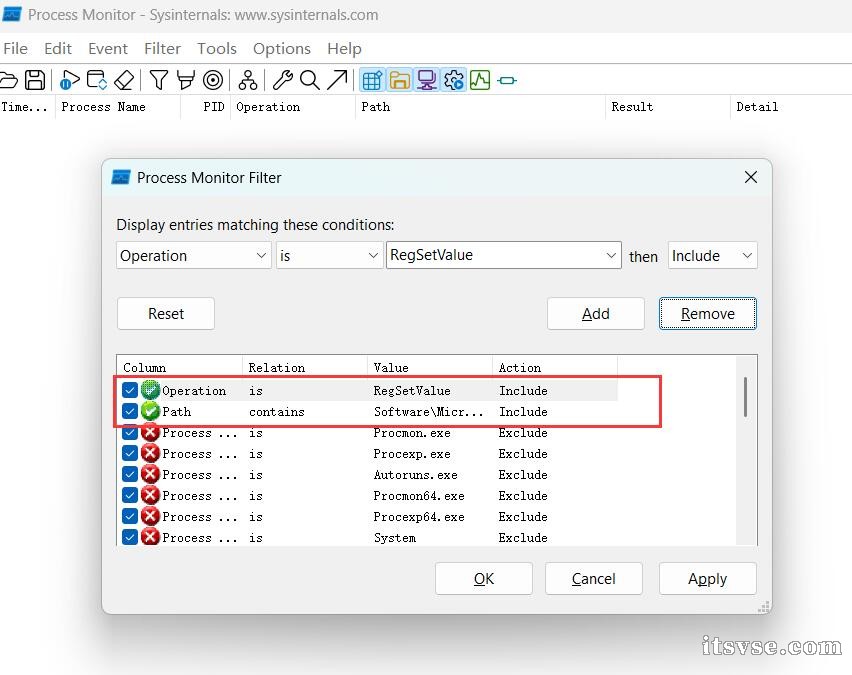The height and width of the screenshot is (675, 852).
Task: Click green include icon on Path row
Action: [x=151, y=411]
